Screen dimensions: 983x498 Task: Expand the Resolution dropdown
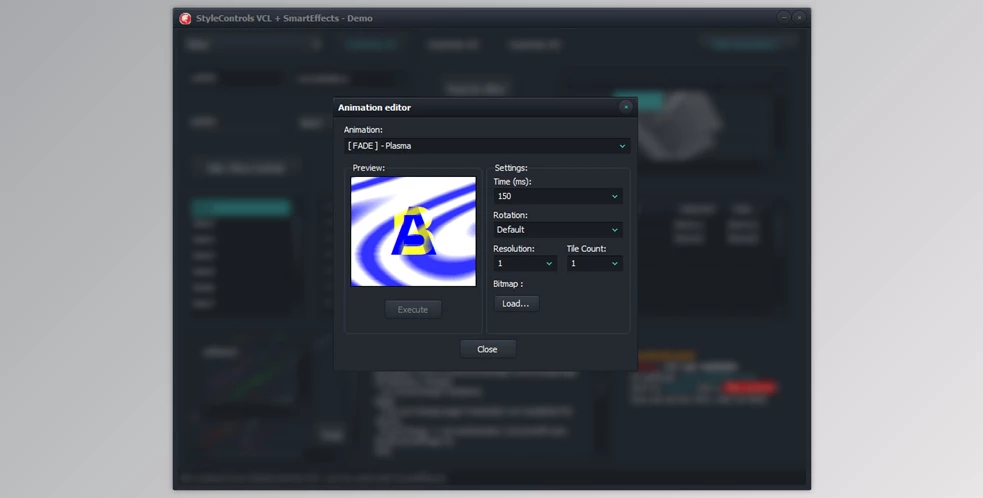[525, 263]
